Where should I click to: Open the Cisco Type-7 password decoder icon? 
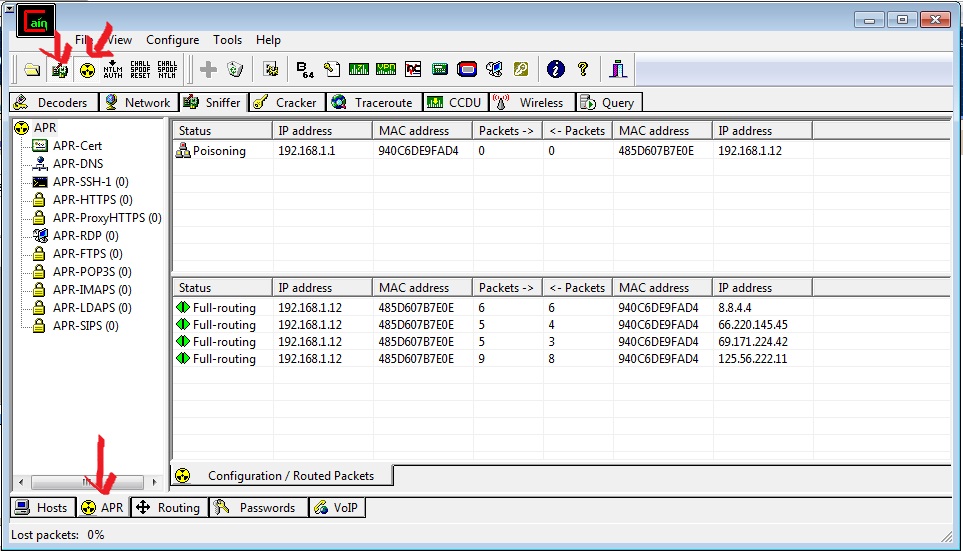359,69
